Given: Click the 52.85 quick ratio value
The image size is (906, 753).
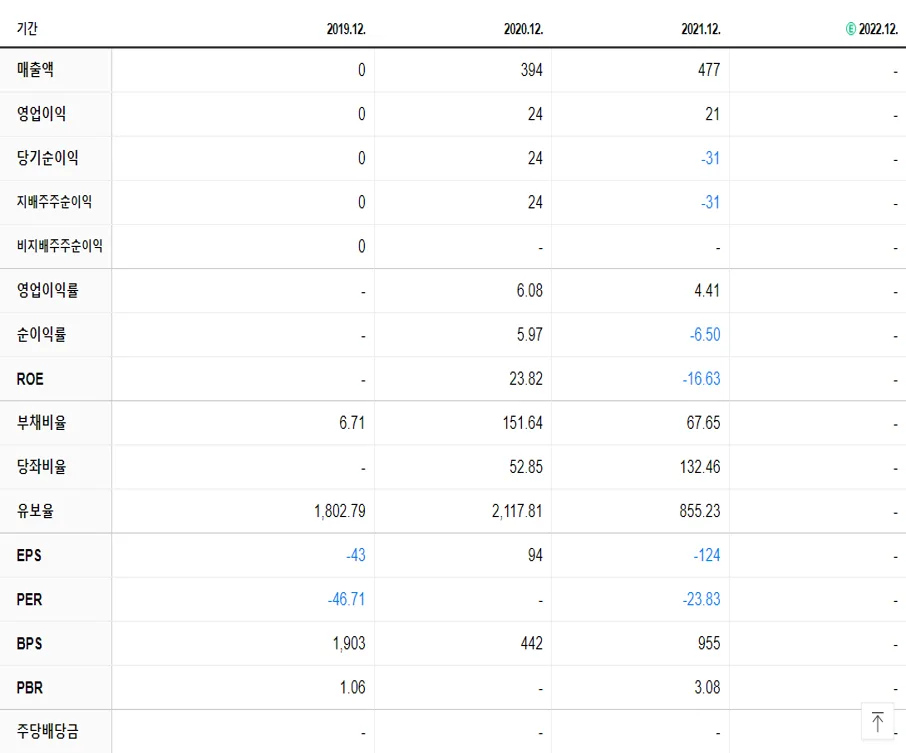Looking at the screenshot, I should point(526,466).
